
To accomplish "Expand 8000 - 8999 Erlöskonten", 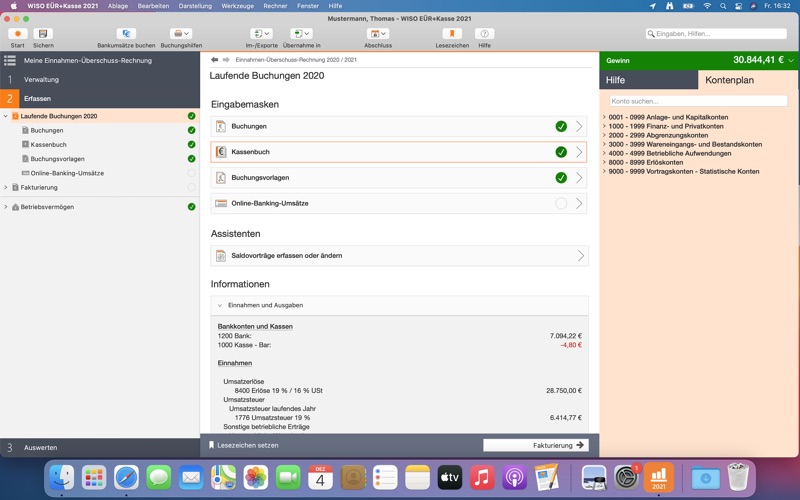I will click(x=604, y=163).
